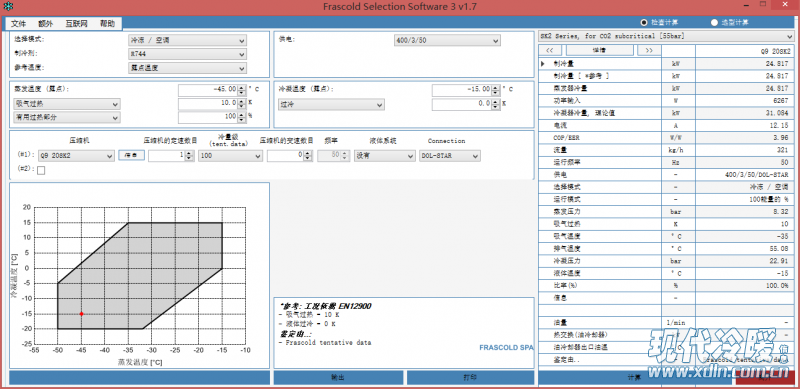
Task: Expand the 选择模式 dropdown showing 冷冻 / 空调
Action: coord(187,40)
